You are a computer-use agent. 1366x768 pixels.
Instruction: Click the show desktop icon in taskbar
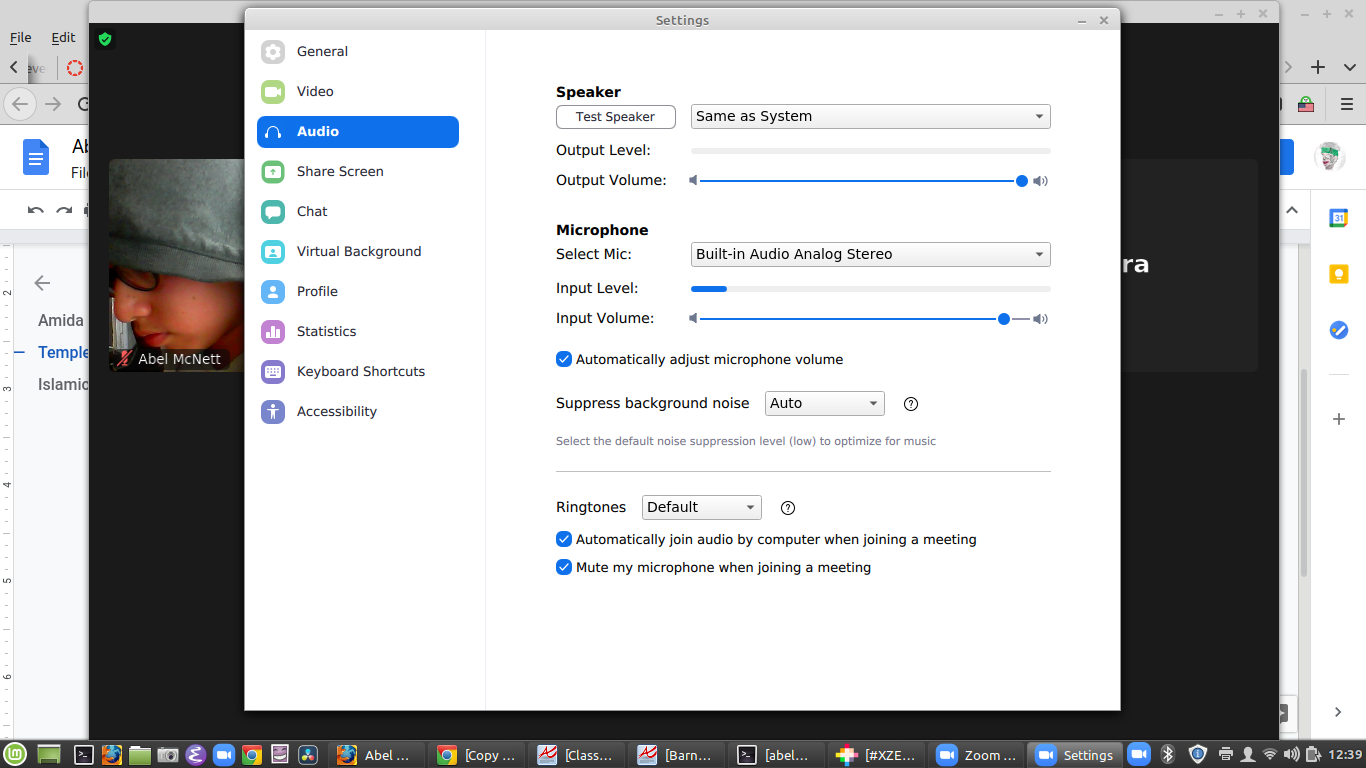pyautogui.click(x=49, y=755)
